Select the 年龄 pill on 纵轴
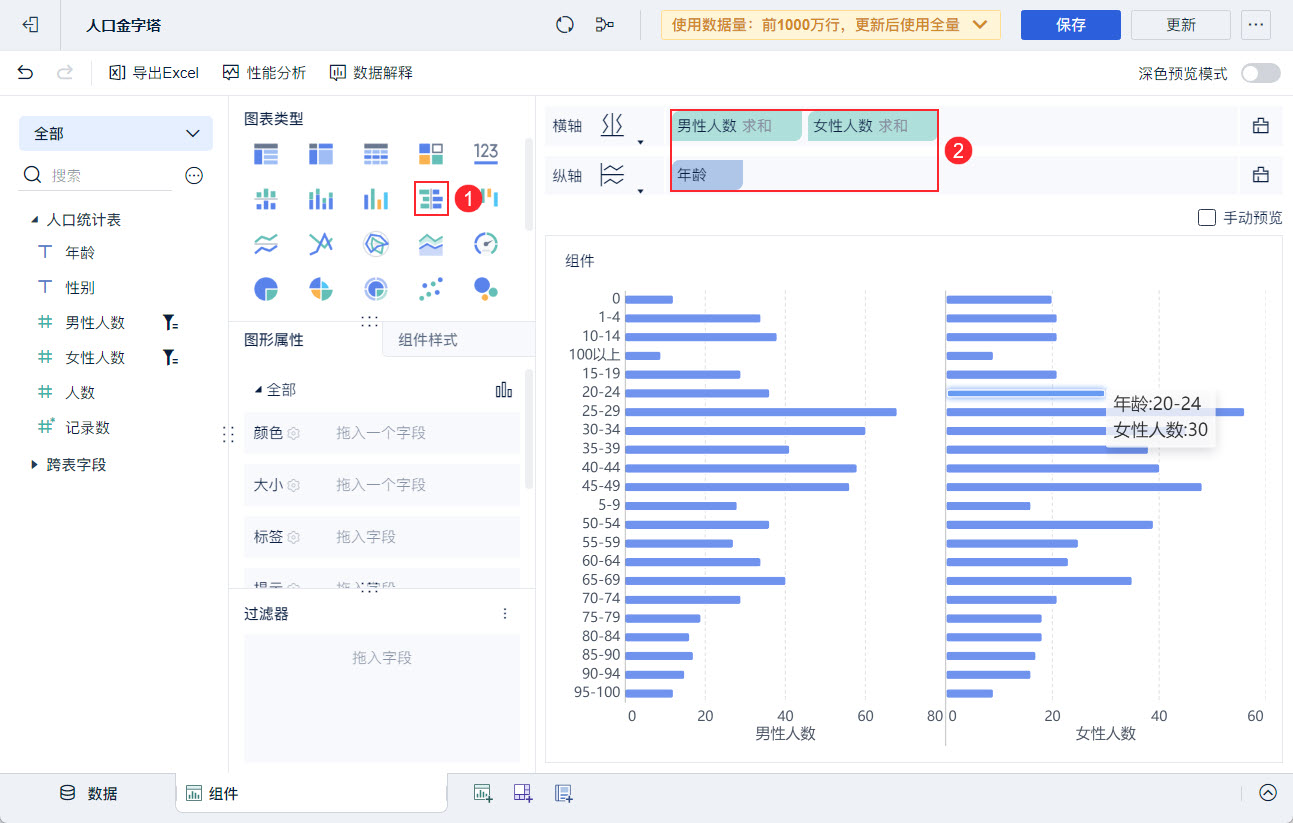Screen dimensions: 1293x823 tap(707, 175)
